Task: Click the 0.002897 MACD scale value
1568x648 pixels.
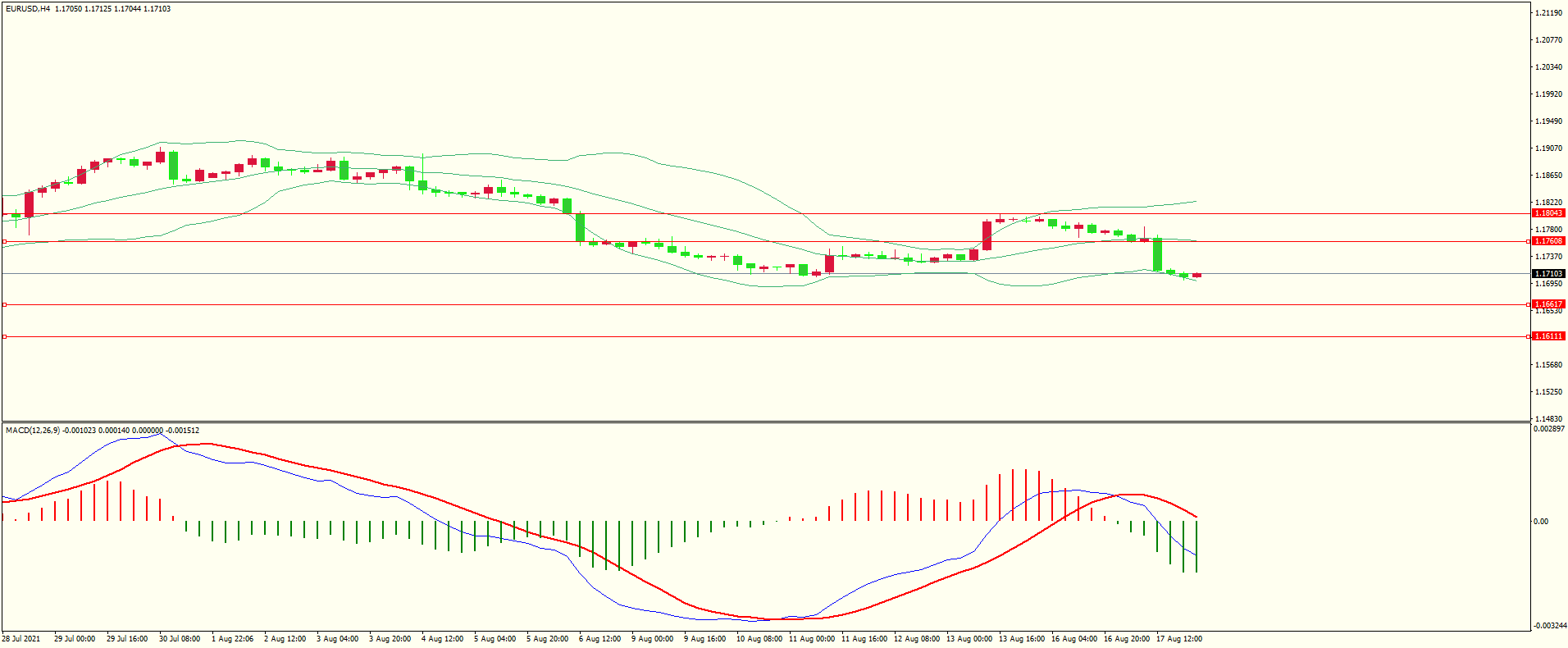Action: [1549, 429]
